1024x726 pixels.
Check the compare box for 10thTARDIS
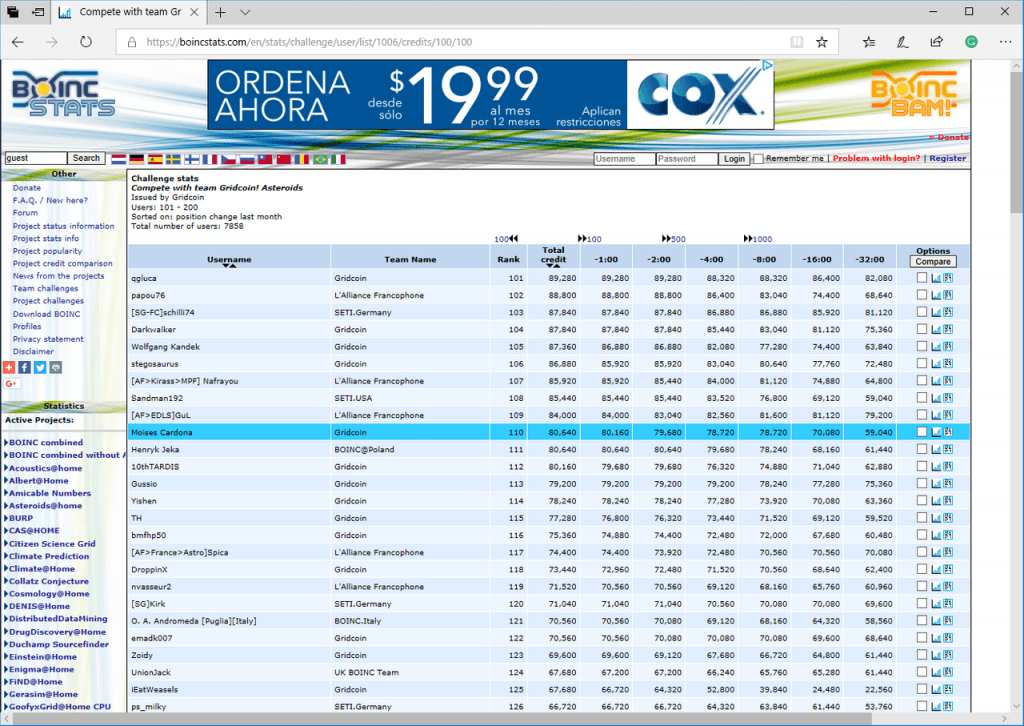click(x=921, y=466)
